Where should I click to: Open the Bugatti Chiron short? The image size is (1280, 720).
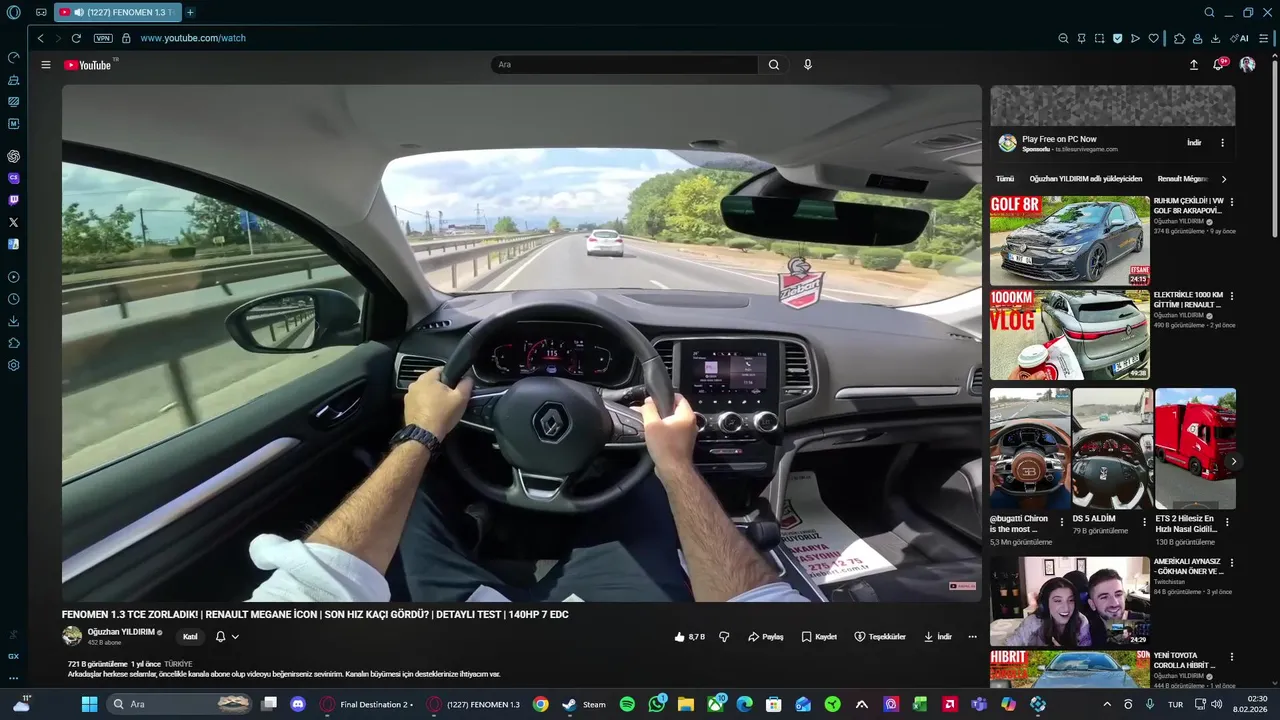(x=1030, y=449)
